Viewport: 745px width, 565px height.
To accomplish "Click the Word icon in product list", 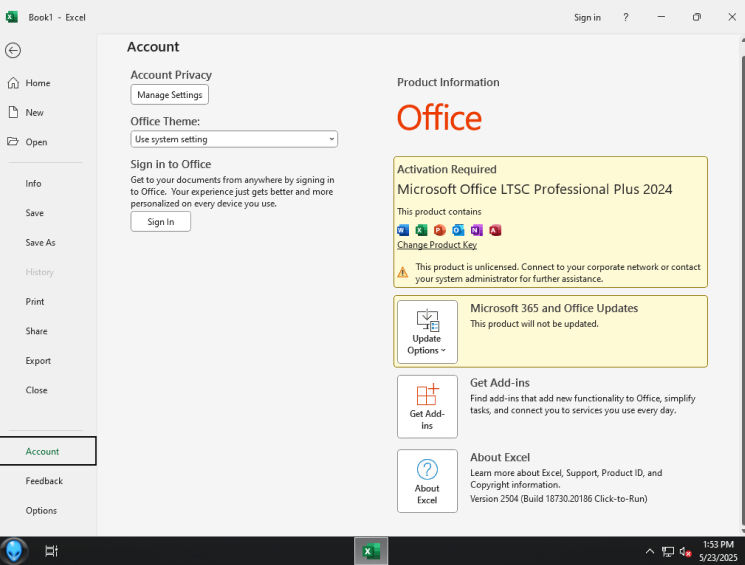I will click(403, 230).
